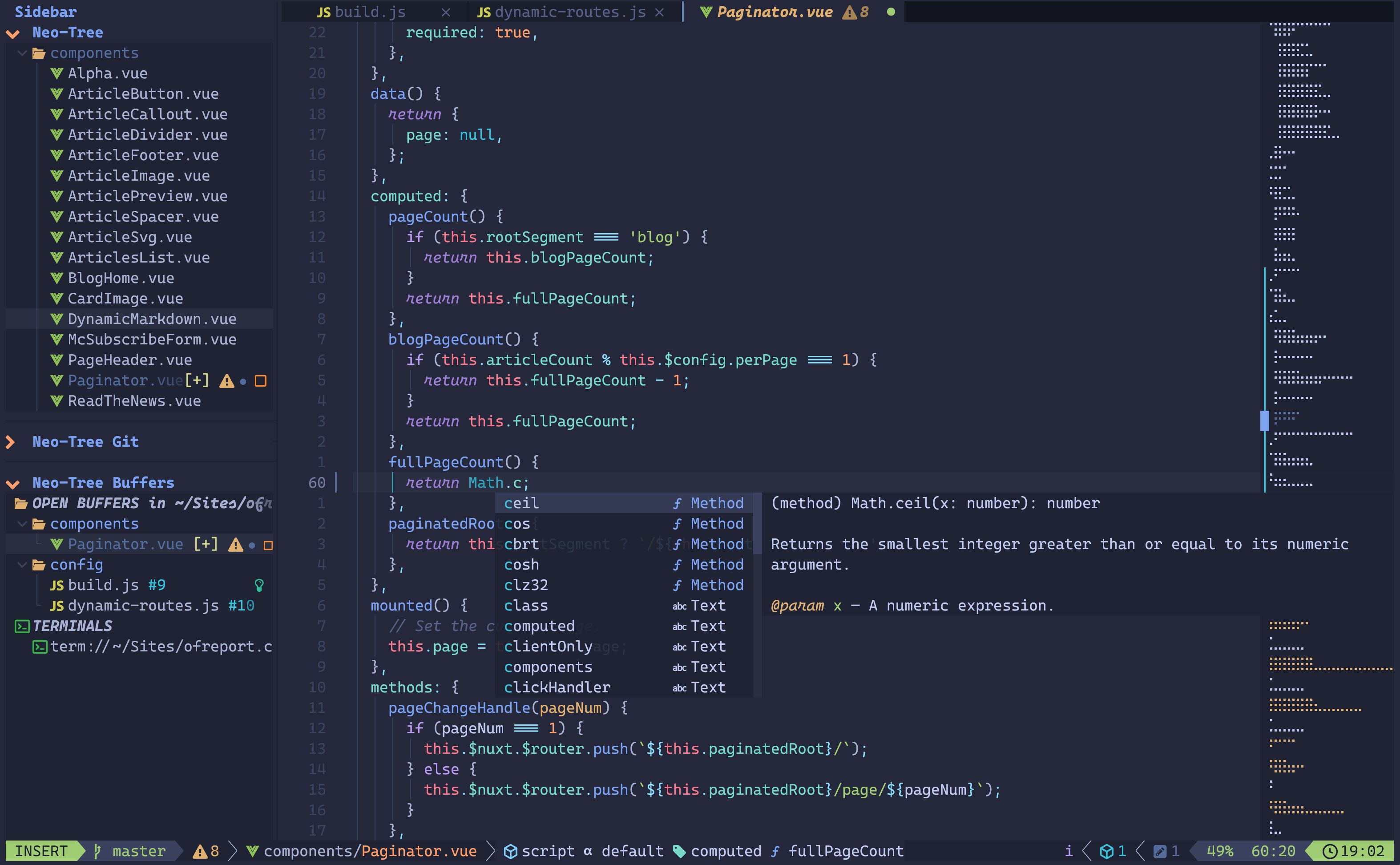1400x865 pixels.
Task: Click the orange square git status icon in Neo-Tree
Action: coord(261,382)
